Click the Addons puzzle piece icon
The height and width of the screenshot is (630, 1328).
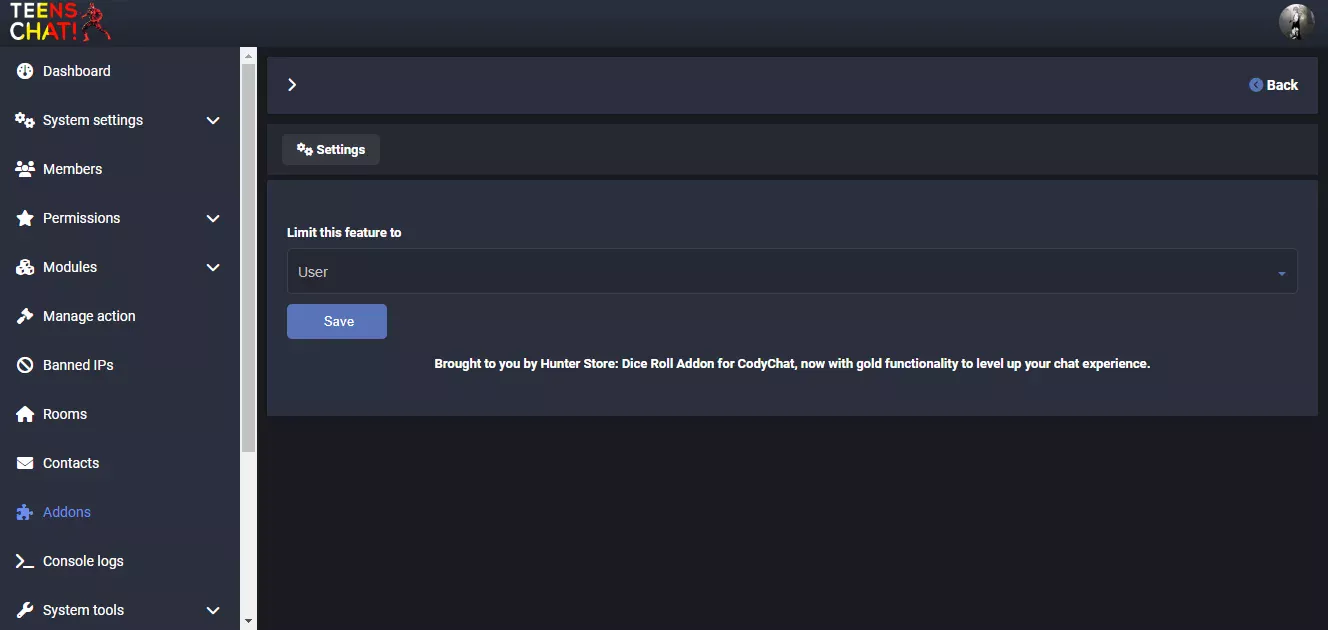[x=25, y=512]
